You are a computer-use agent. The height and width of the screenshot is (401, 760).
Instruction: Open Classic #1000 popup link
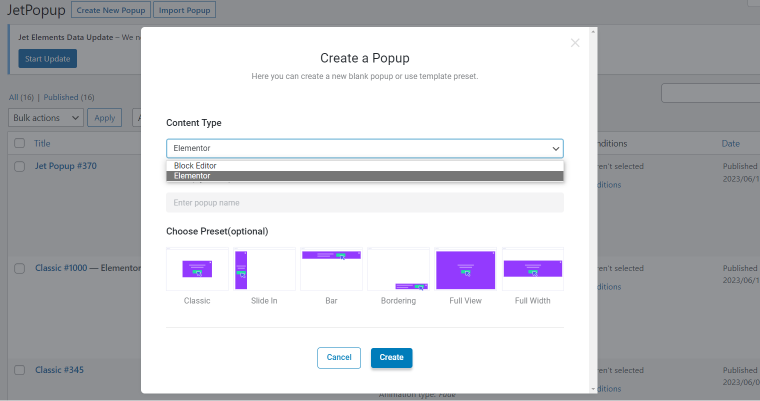[x=61, y=268]
